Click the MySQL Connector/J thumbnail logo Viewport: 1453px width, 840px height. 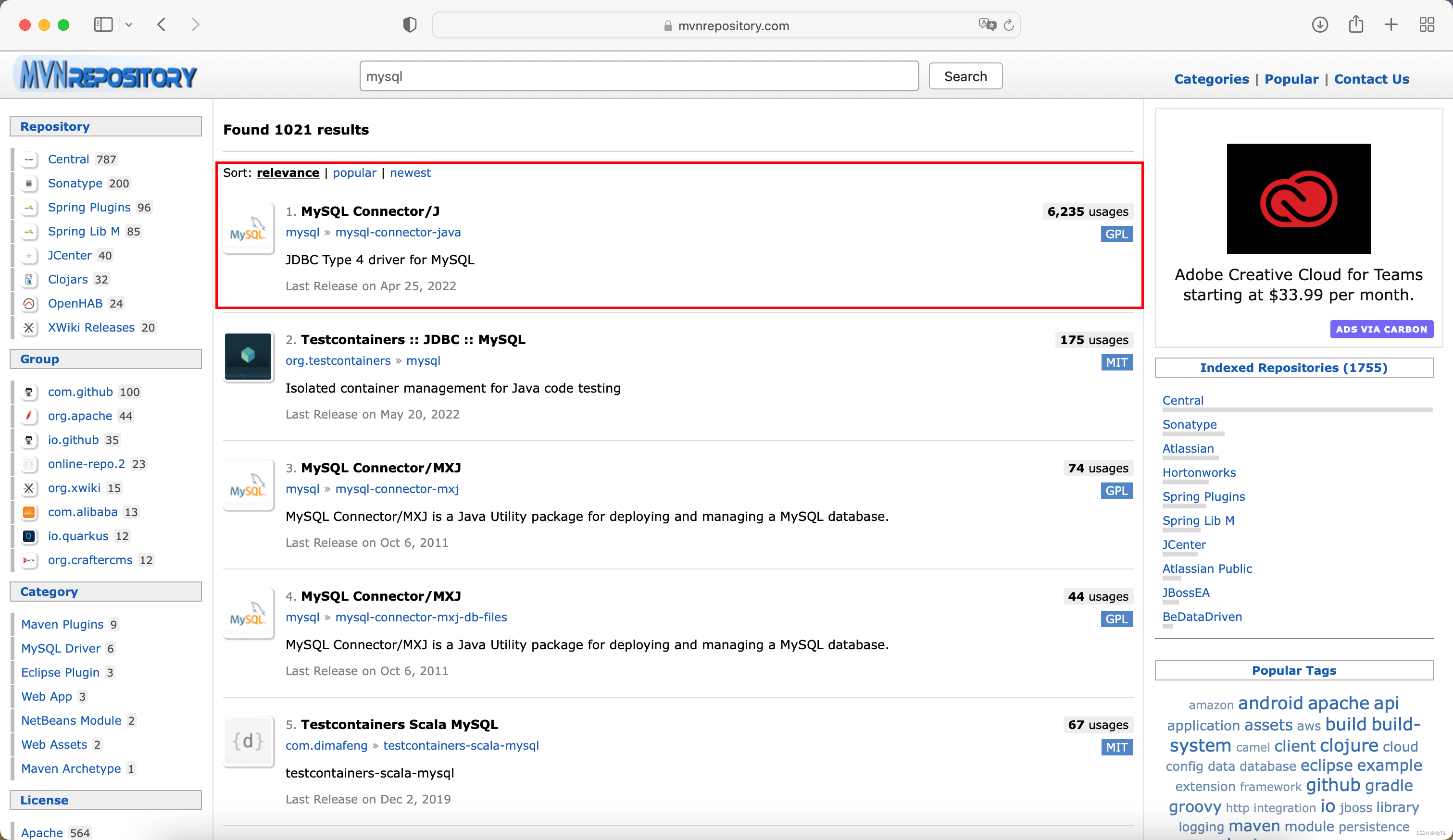248,229
